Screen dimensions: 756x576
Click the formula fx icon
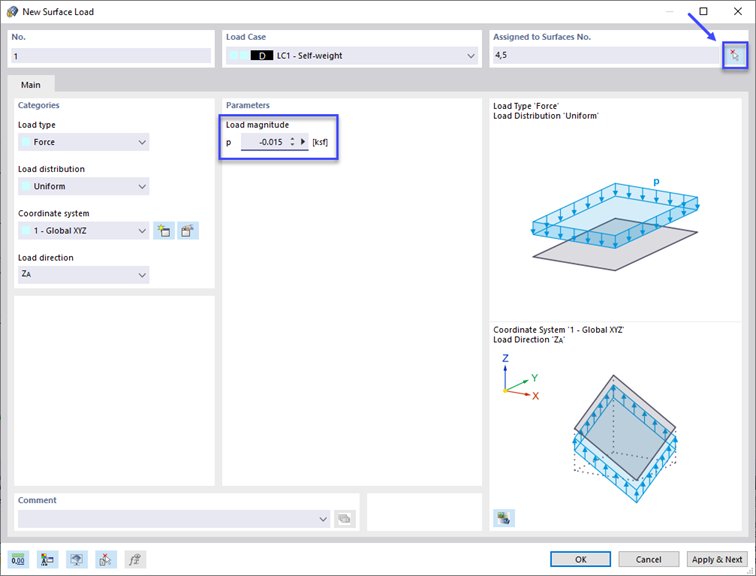[135, 560]
